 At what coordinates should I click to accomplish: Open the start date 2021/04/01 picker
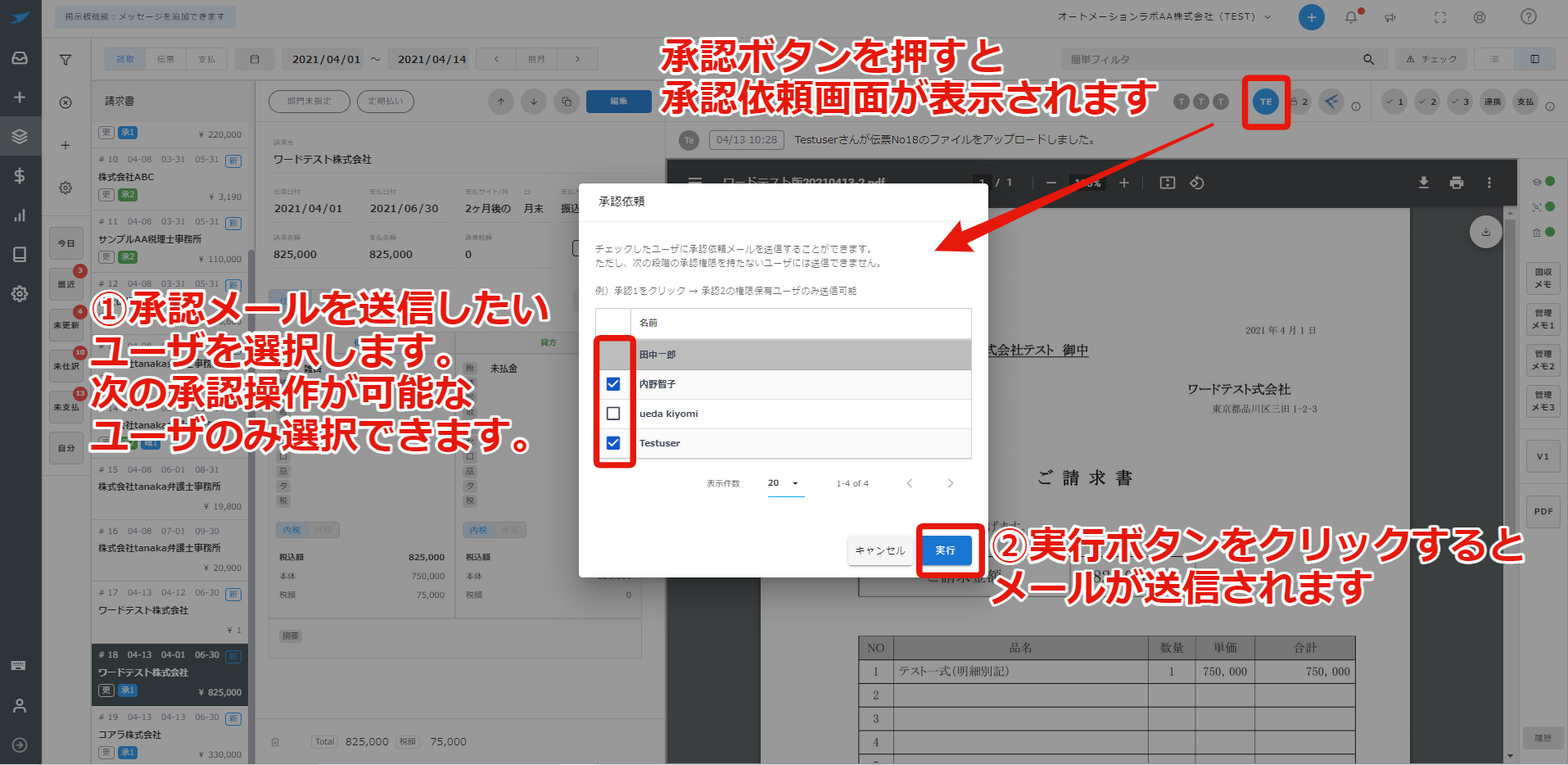[x=326, y=59]
